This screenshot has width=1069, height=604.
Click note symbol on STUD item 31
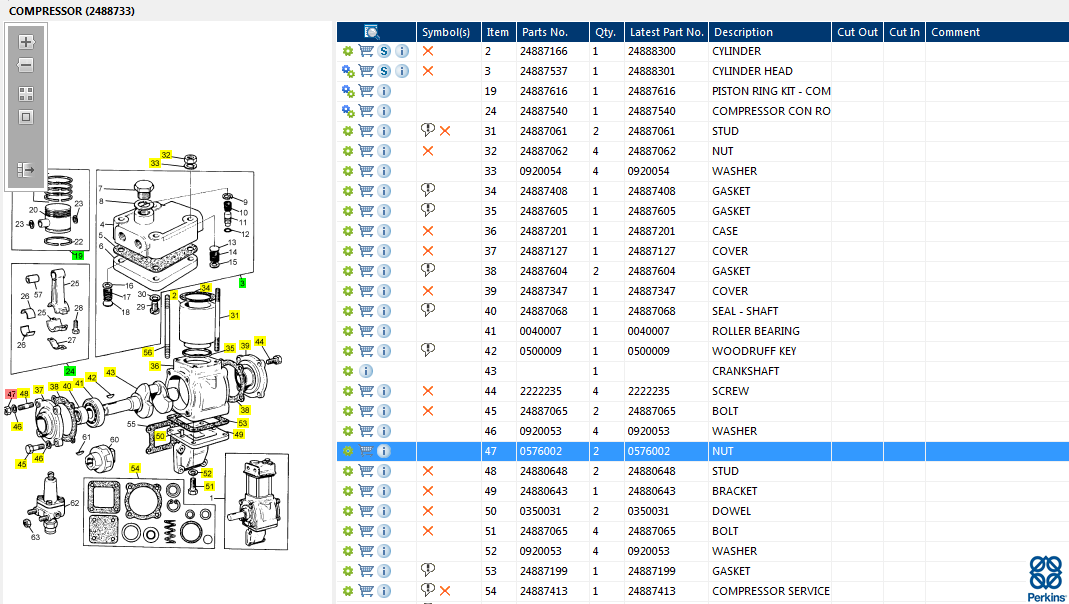427,130
